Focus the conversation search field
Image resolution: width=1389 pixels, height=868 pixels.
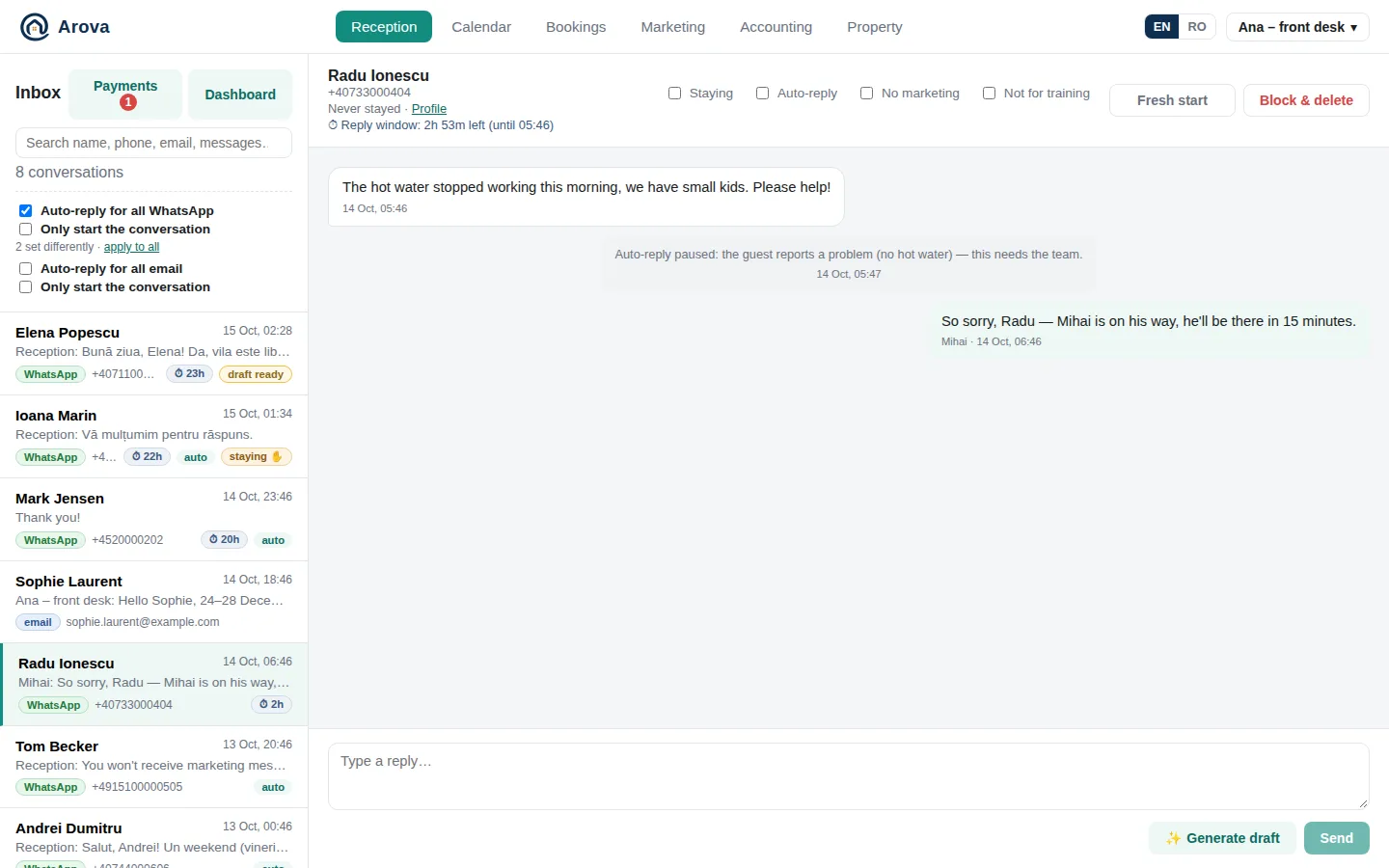click(153, 143)
